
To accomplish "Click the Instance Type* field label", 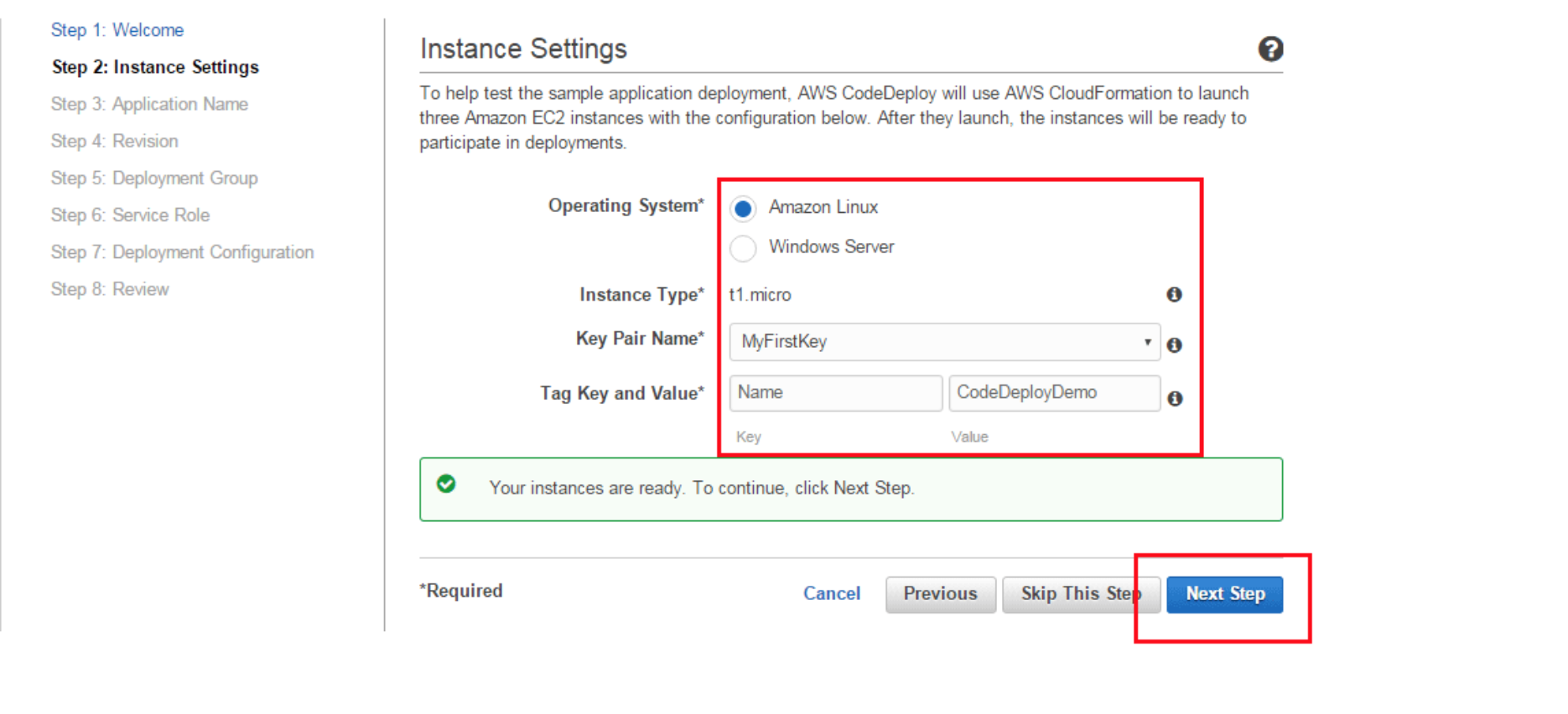I will (x=641, y=295).
